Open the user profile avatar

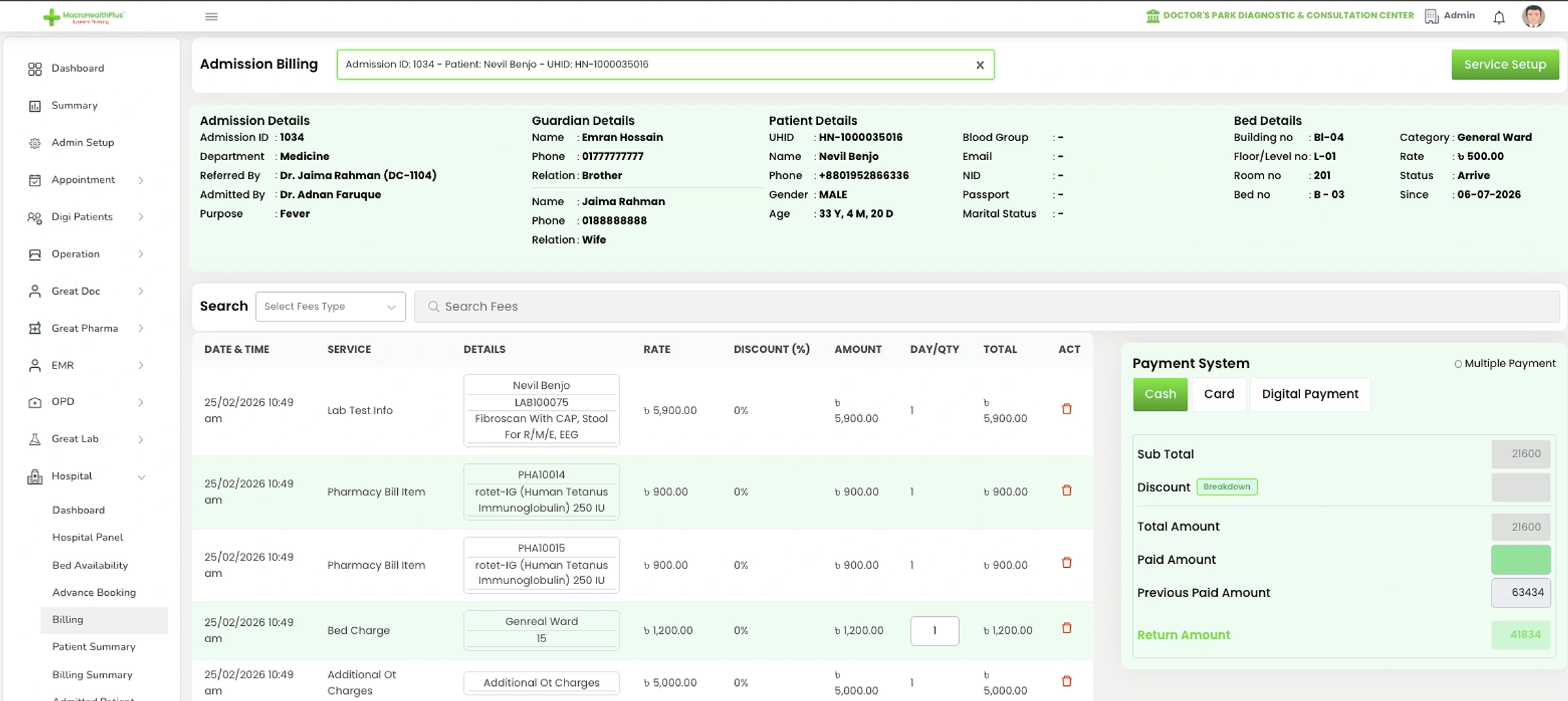1533,16
